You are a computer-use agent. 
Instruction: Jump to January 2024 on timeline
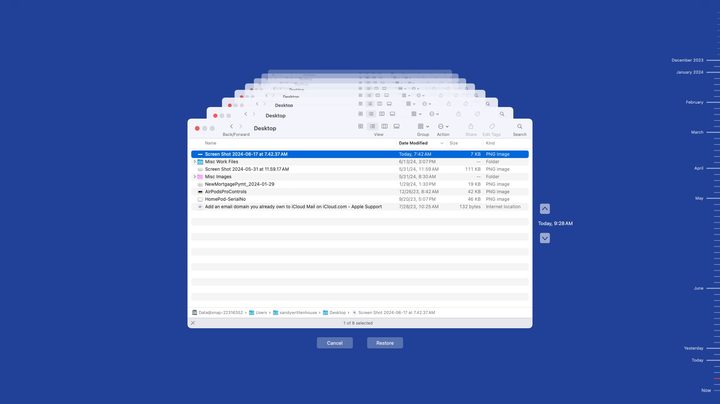pyautogui.click(x=690, y=72)
